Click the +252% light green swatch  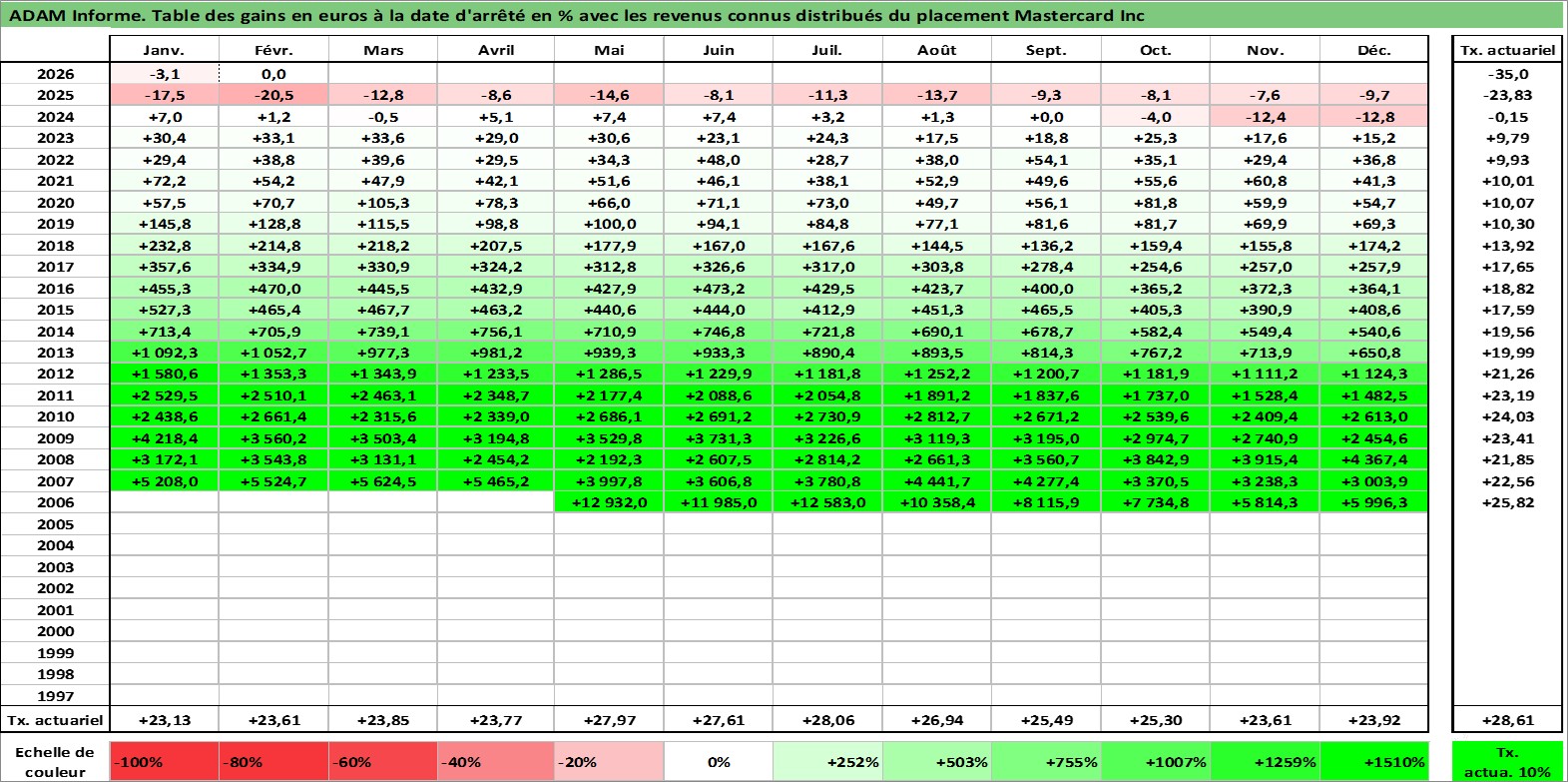pyautogui.click(x=827, y=762)
